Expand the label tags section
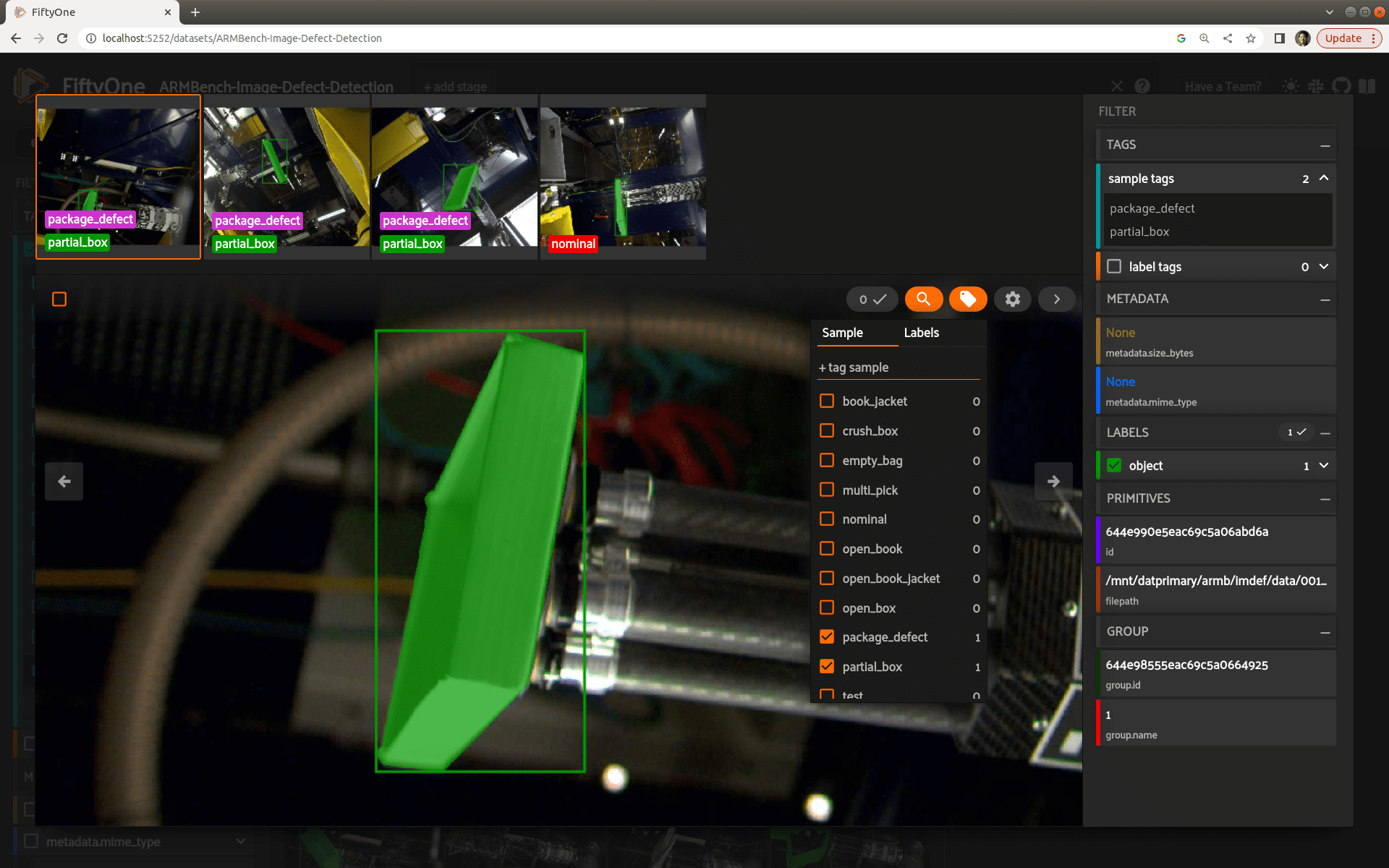Viewport: 1389px width, 868px height. pyautogui.click(x=1323, y=266)
